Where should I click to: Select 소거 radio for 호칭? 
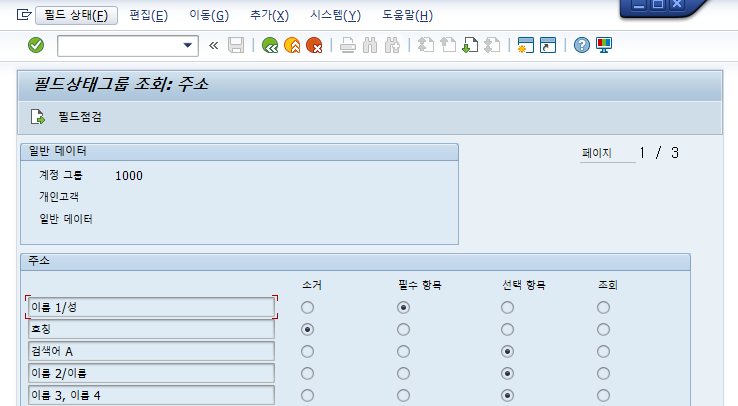(307, 329)
